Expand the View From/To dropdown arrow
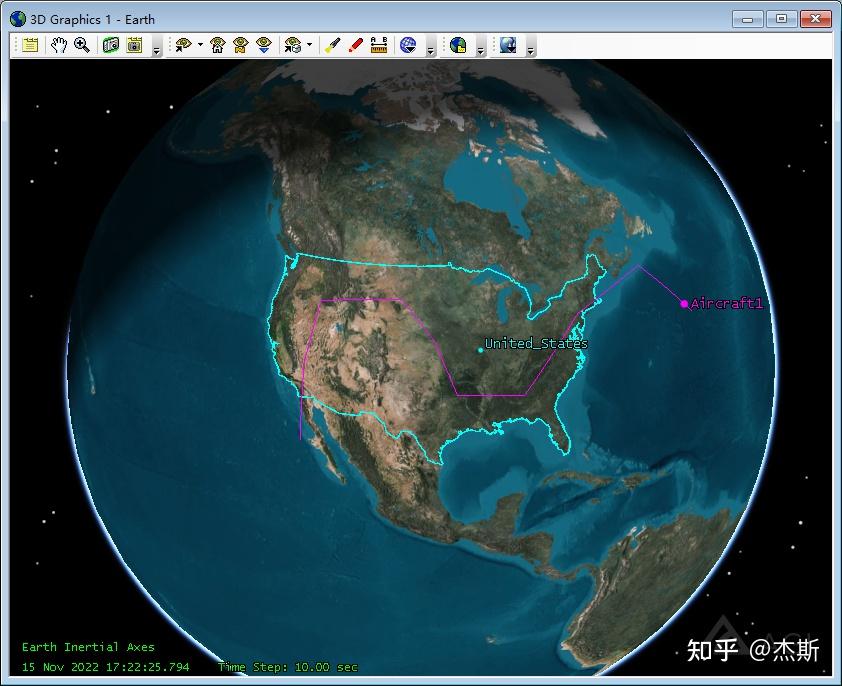The height and width of the screenshot is (686, 842). (200, 45)
